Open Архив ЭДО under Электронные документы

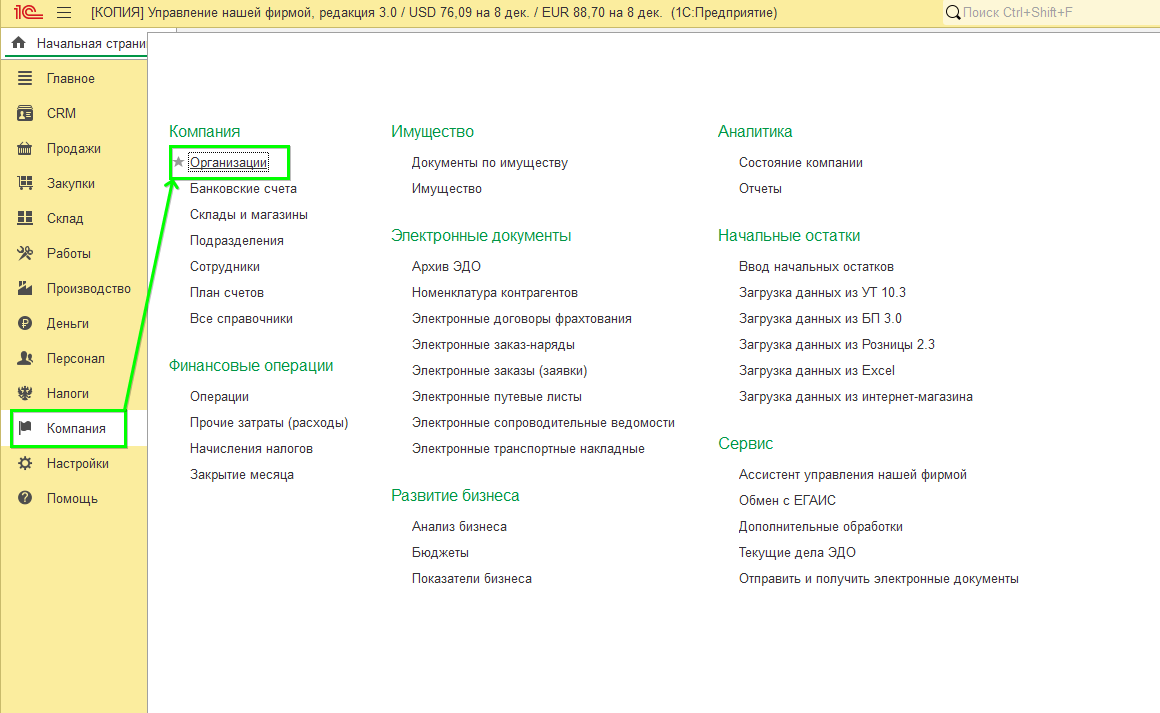pos(446,267)
